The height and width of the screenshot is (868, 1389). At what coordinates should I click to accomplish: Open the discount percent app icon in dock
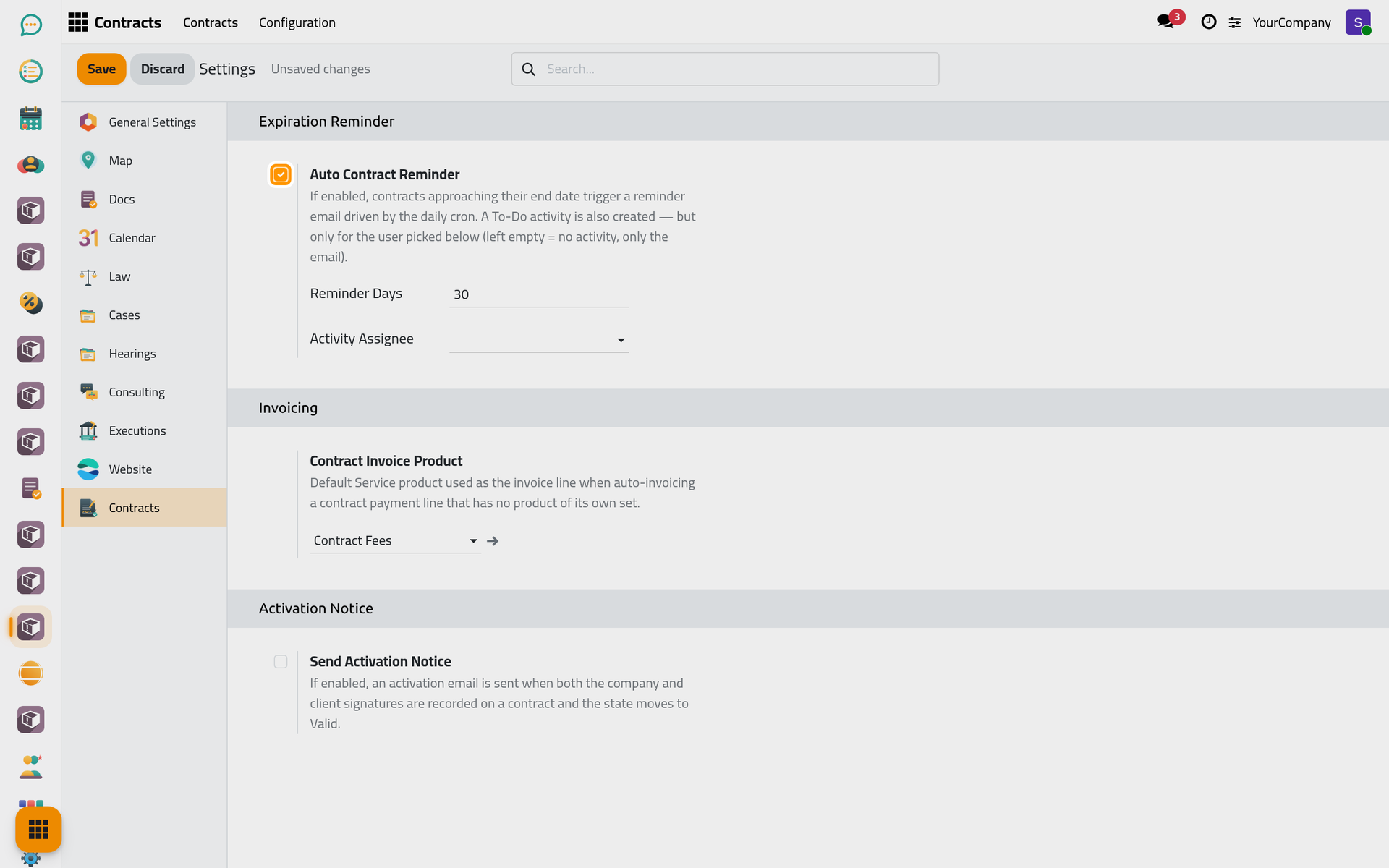(x=30, y=303)
